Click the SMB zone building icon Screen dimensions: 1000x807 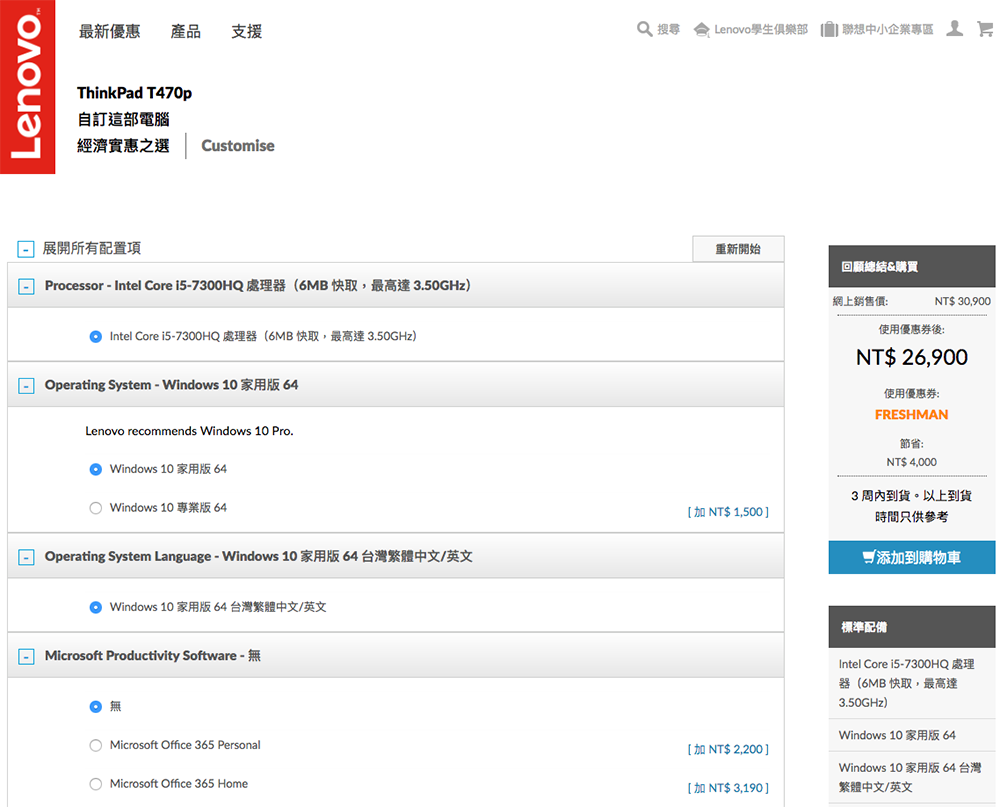coord(829,30)
